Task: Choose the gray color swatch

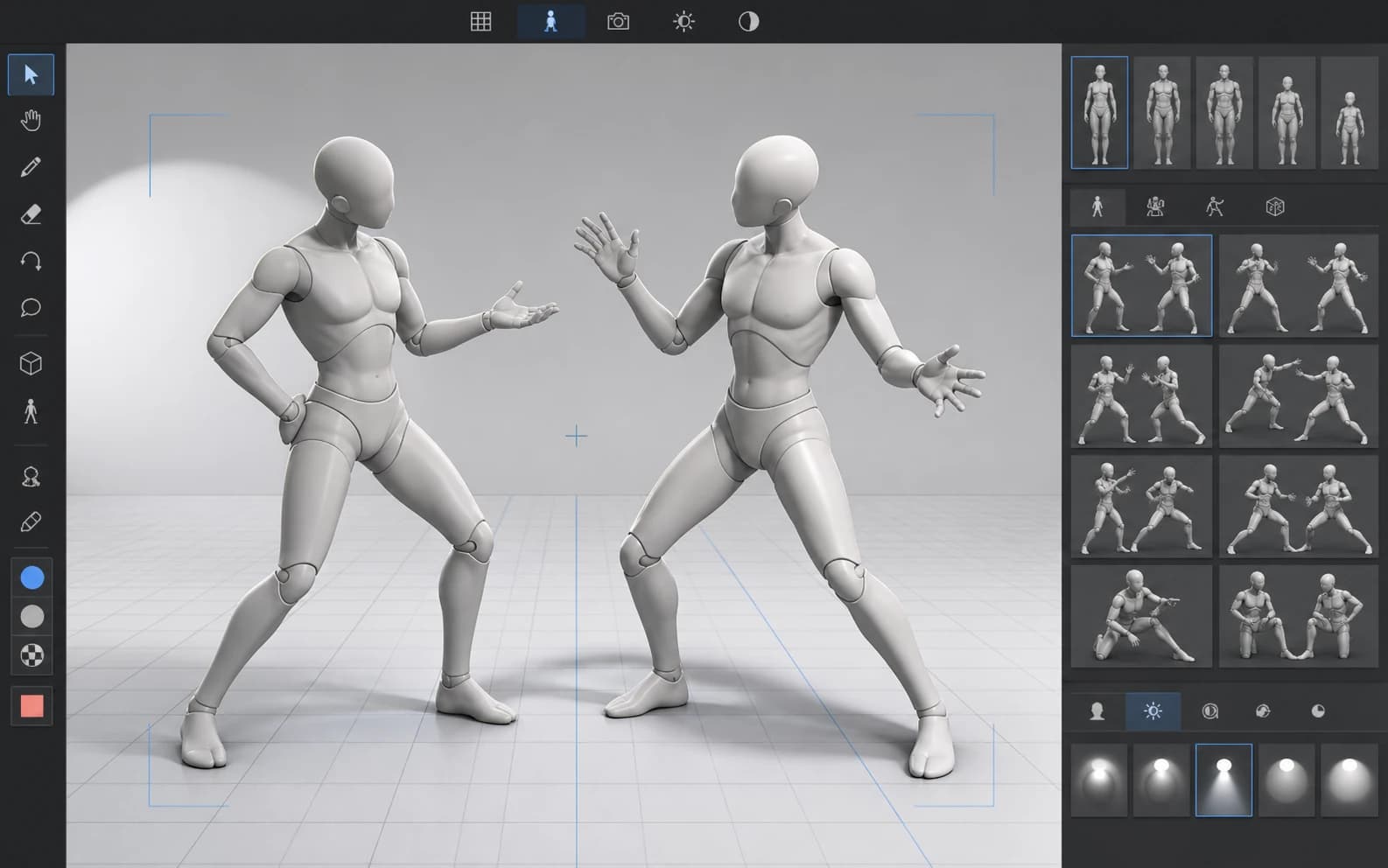Action: (x=32, y=617)
